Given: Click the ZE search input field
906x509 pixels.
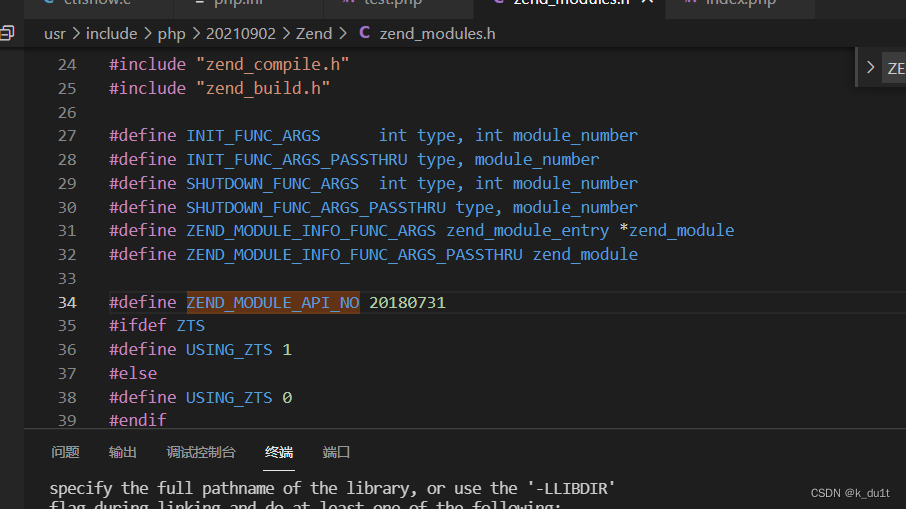Looking at the screenshot, I should [894, 68].
